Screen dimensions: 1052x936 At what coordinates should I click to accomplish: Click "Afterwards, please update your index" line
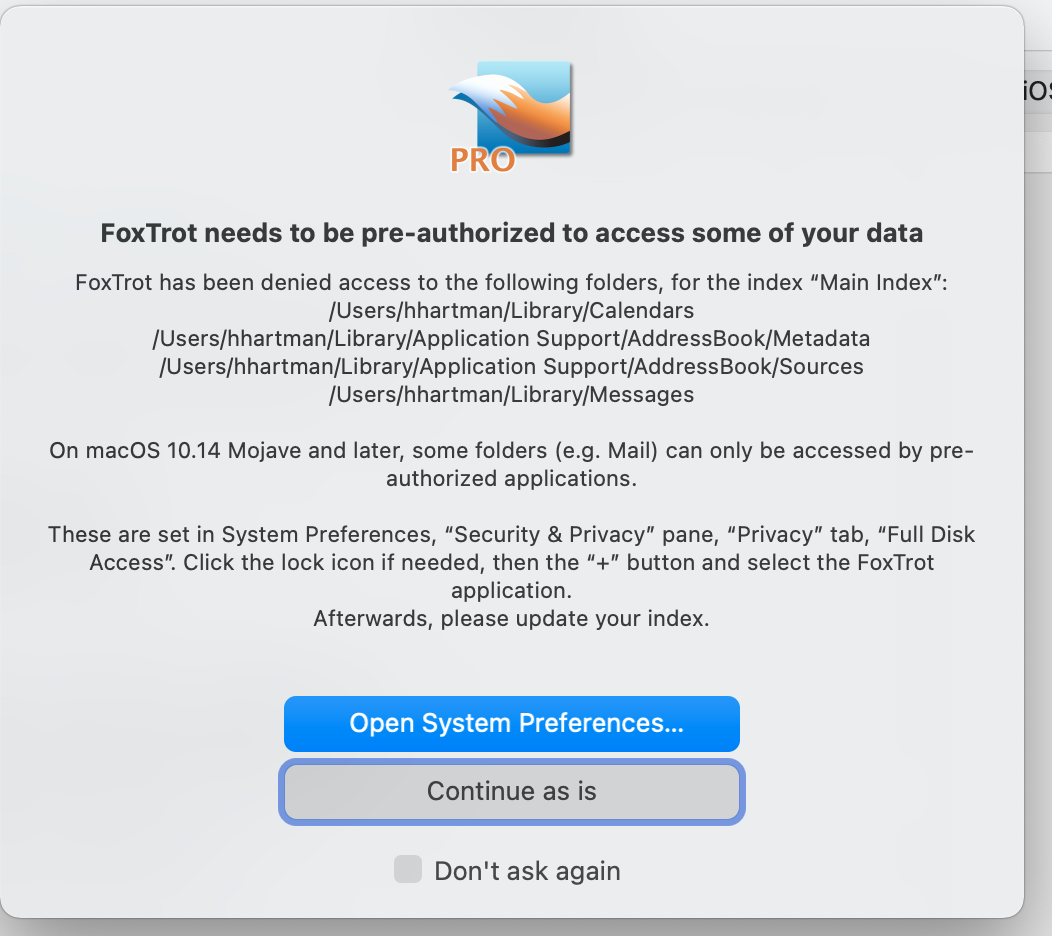pyautogui.click(x=511, y=619)
